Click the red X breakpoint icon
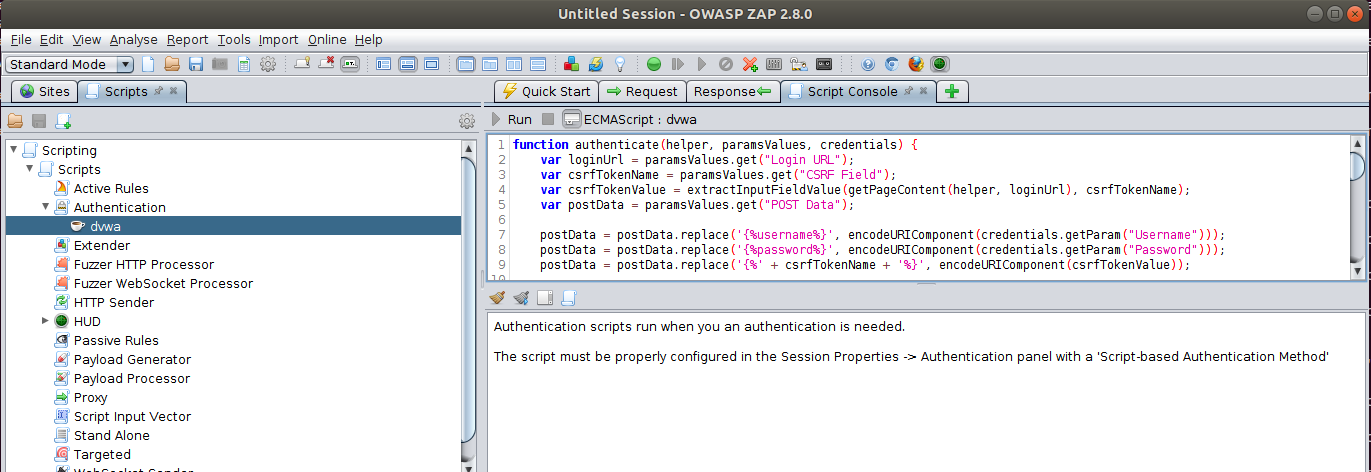The image size is (1371, 472). pos(749,64)
